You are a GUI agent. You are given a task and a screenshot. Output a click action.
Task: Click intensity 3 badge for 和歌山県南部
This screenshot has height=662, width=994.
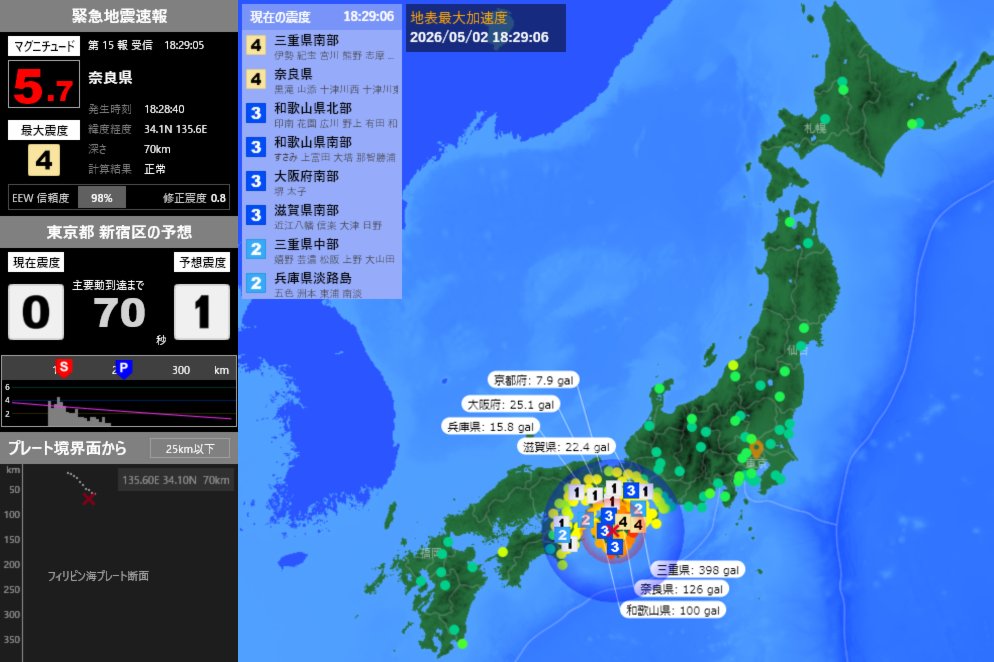click(256, 147)
